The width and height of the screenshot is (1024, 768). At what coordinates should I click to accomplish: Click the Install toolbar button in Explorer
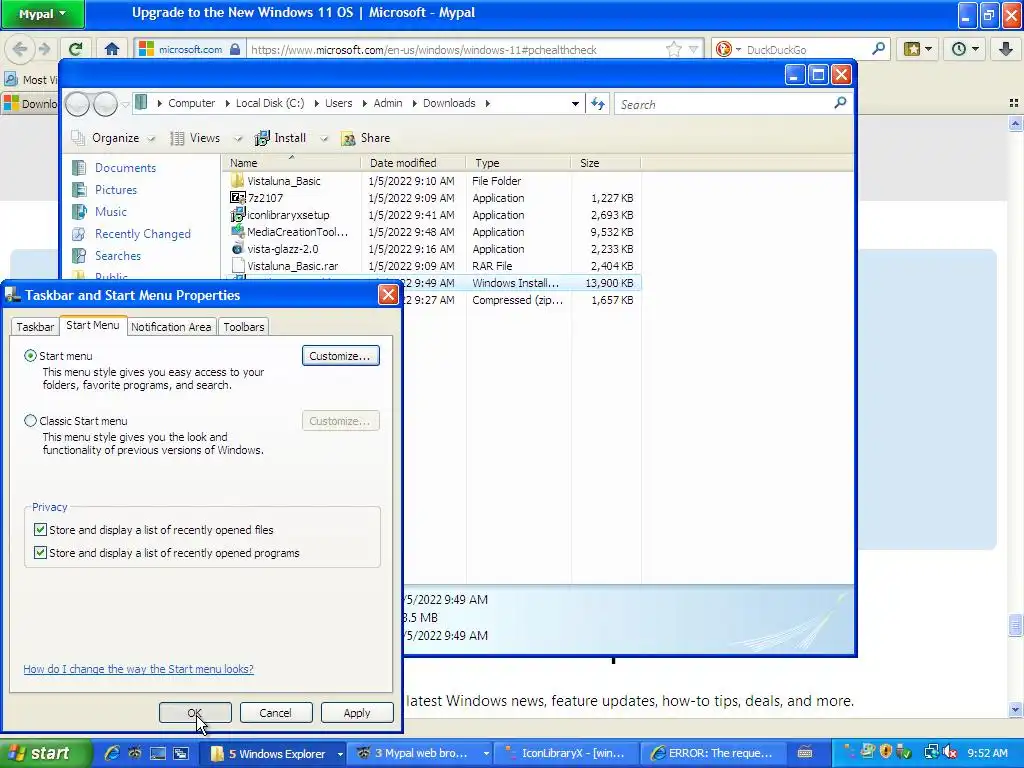pyautogui.click(x=281, y=138)
